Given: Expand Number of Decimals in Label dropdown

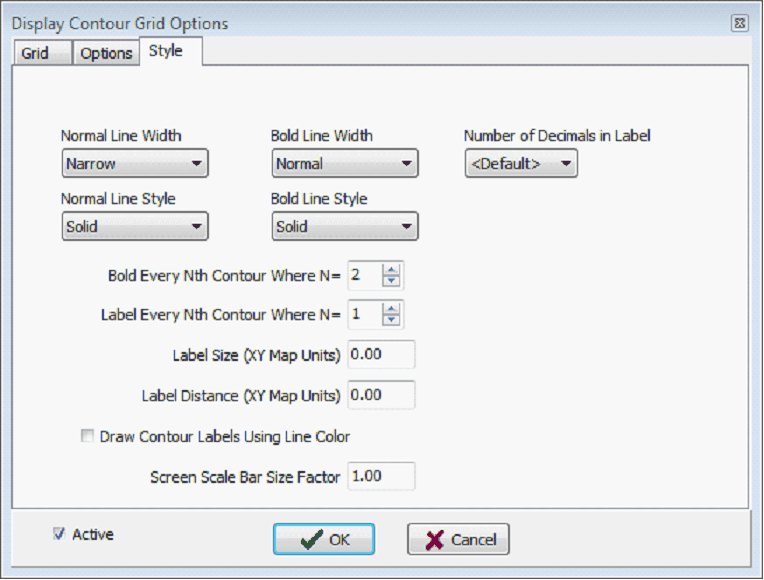Looking at the screenshot, I should click(521, 163).
